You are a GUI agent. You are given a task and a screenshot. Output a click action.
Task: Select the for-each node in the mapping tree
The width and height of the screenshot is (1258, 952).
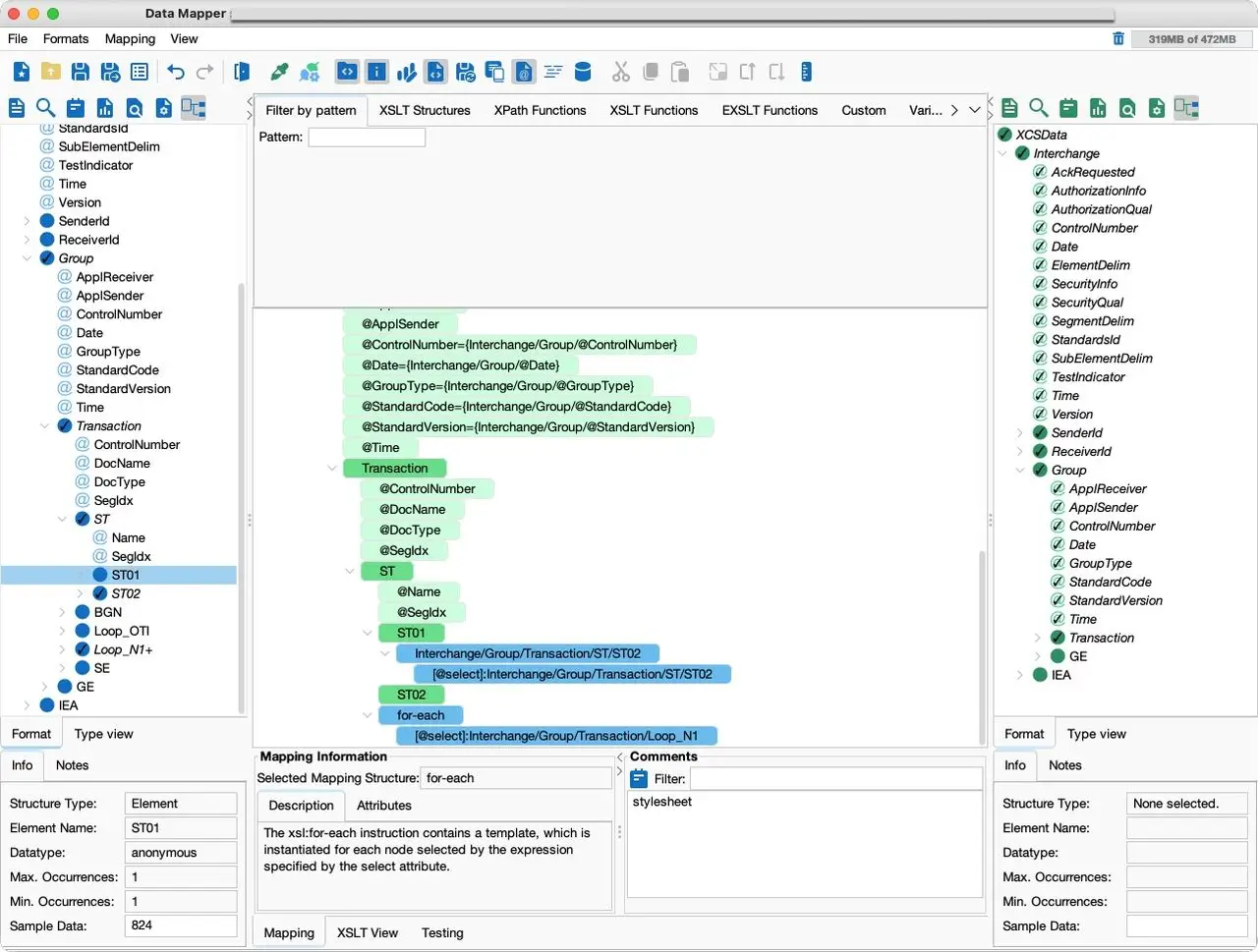pyautogui.click(x=421, y=715)
